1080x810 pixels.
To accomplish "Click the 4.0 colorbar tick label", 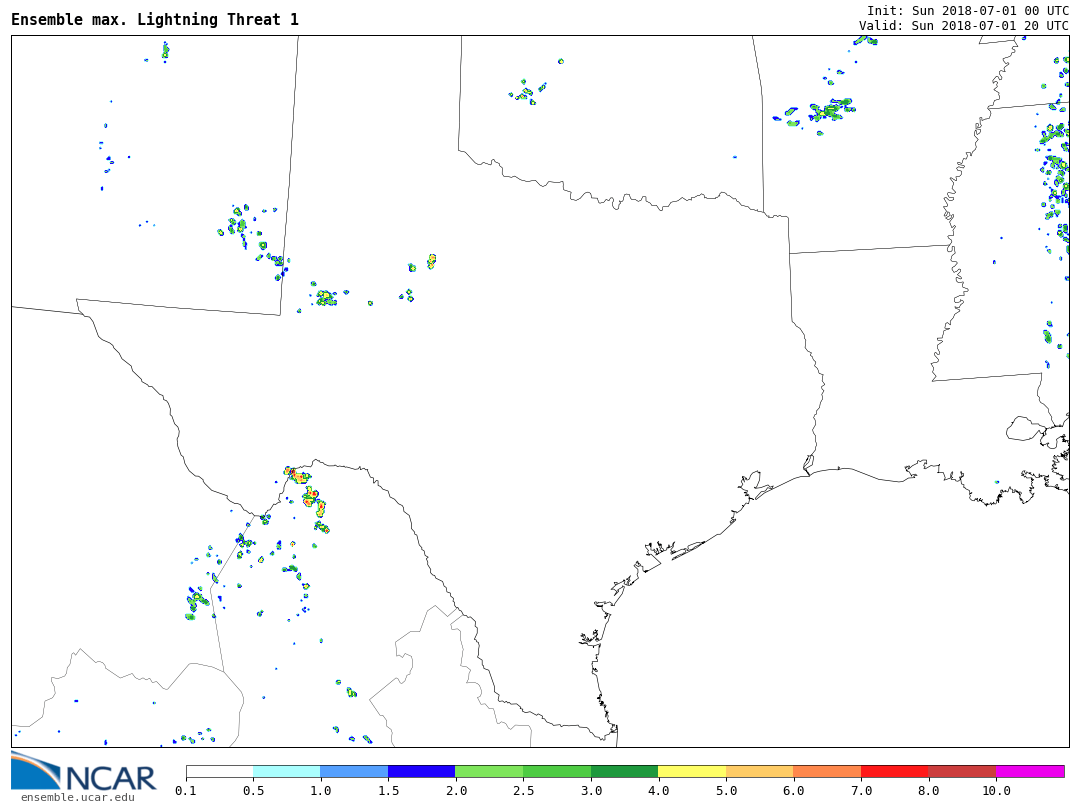I will [x=658, y=791].
